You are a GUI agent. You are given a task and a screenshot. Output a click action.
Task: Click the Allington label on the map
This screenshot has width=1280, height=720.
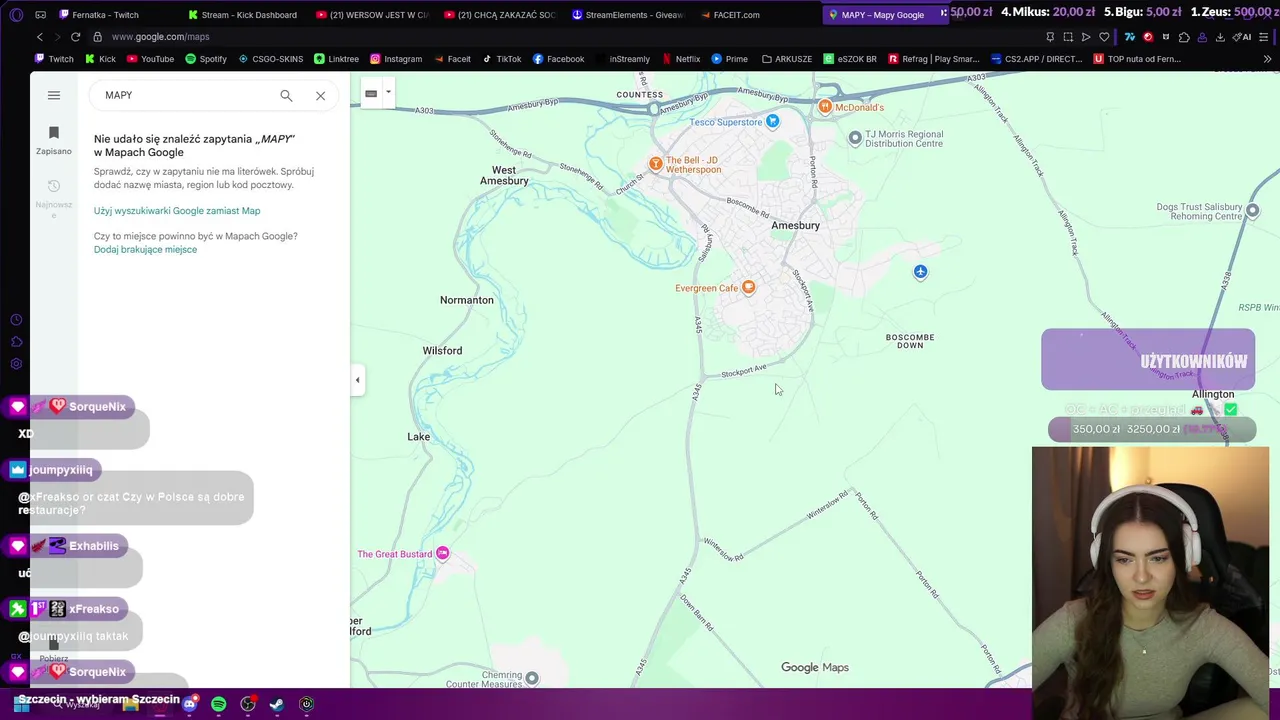(1213, 394)
